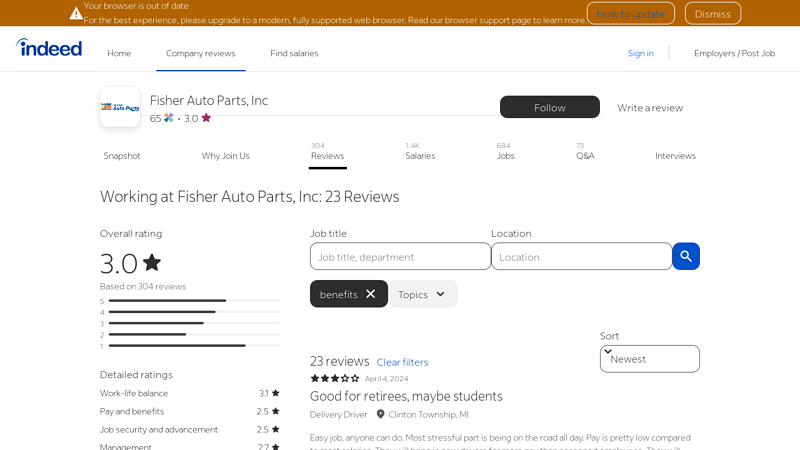Click the Sign in link
Screen dimensions: 800x450
[x=640, y=53]
